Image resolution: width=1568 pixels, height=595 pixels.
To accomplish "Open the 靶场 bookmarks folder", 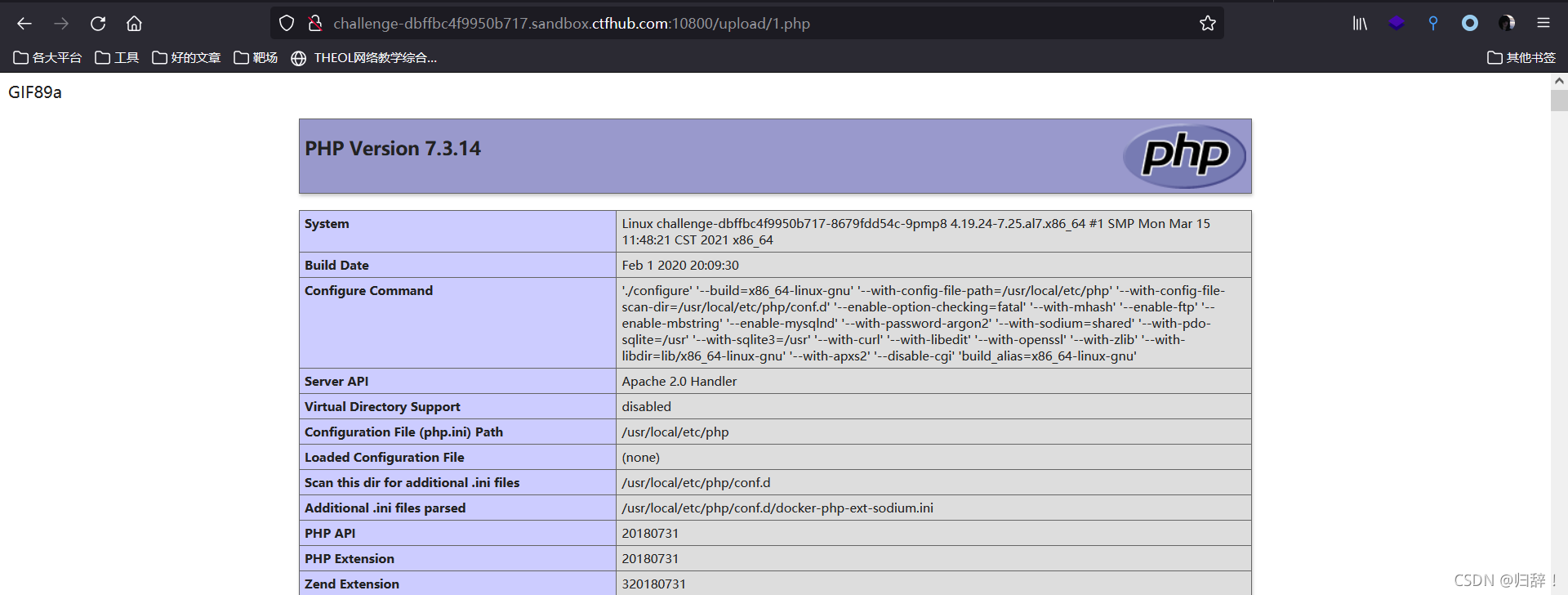I will coord(256,58).
